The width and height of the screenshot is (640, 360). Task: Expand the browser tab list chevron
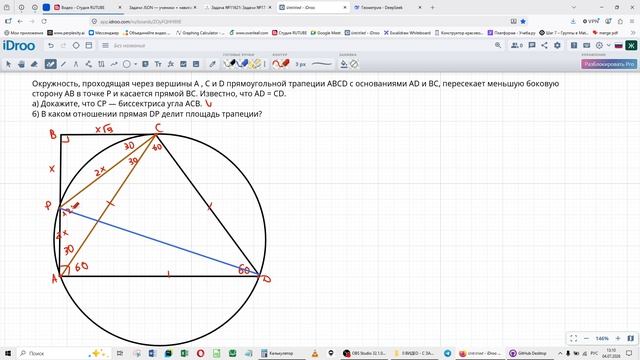pyautogui.click(x=574, y=7)
